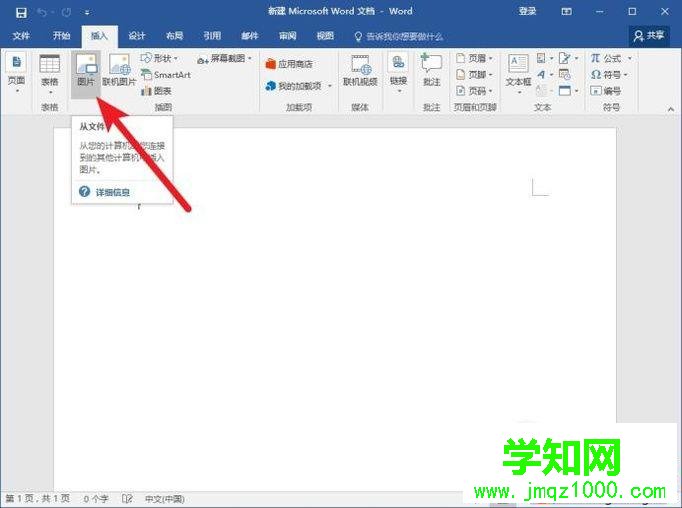Screen dimensions: 682x508
Task: Collapse the ribbon with the caret arrow
Action: tap(671, 109)
